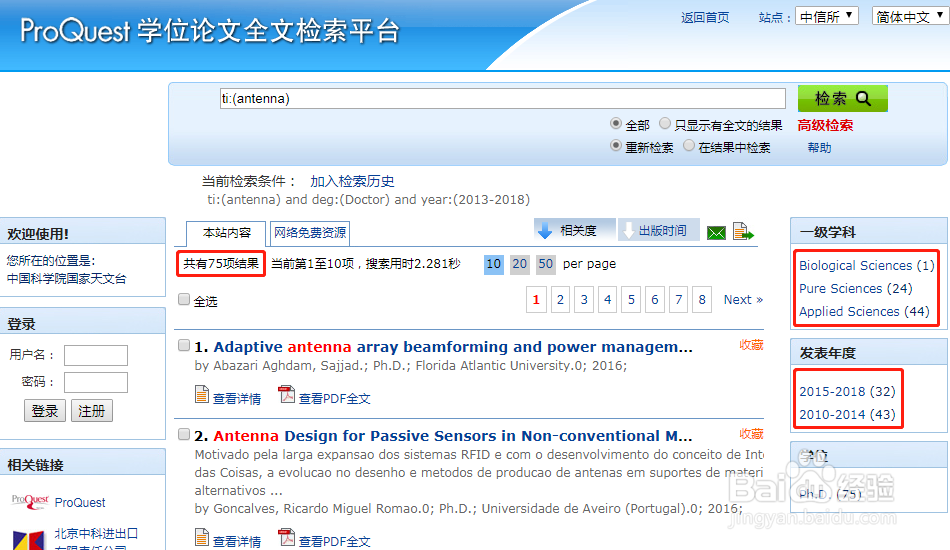Click the export results document icon

pyautogui.click(x=743, y=231)
